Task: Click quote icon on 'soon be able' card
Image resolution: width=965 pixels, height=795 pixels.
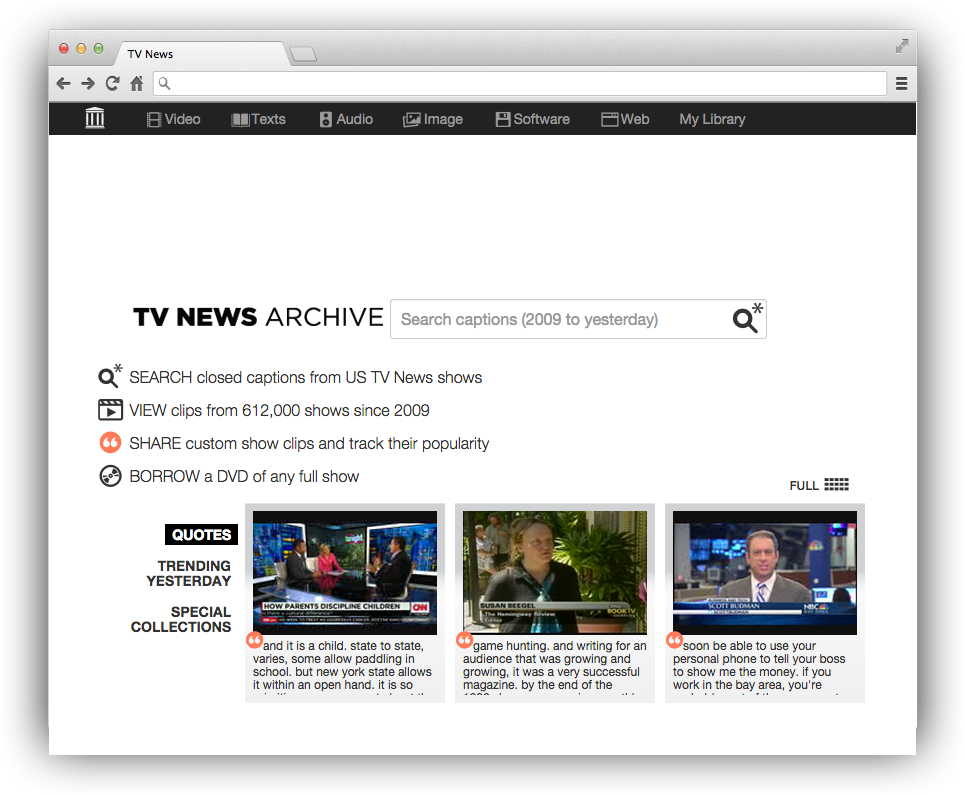Action: (x=675, y=640)
